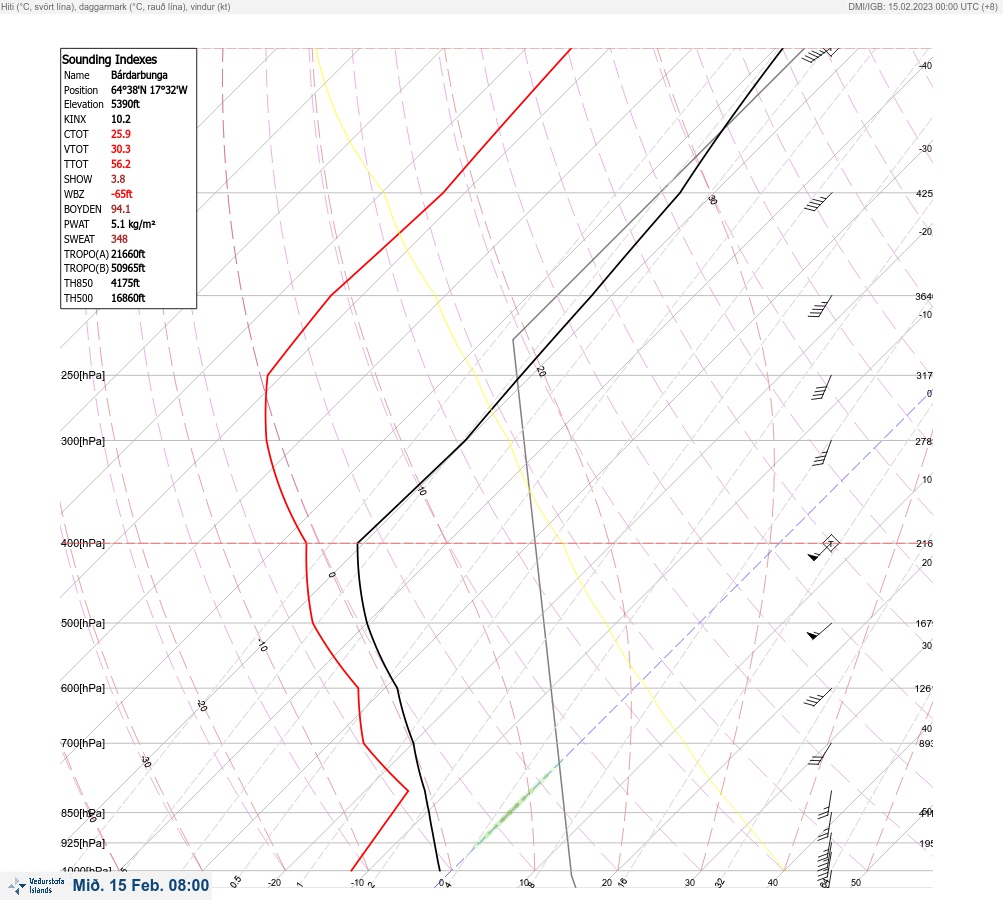The width and height of the screenshot is (1003, 900).
Task: Click the VTOT value 30.3
Action: pos(120,149)
